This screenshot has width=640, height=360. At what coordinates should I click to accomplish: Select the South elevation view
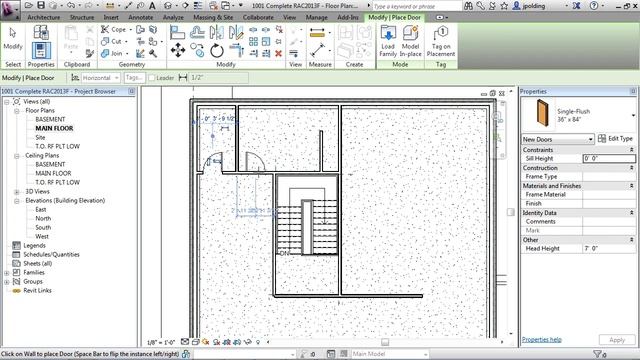pyautogui.click(x=43, y=227)
